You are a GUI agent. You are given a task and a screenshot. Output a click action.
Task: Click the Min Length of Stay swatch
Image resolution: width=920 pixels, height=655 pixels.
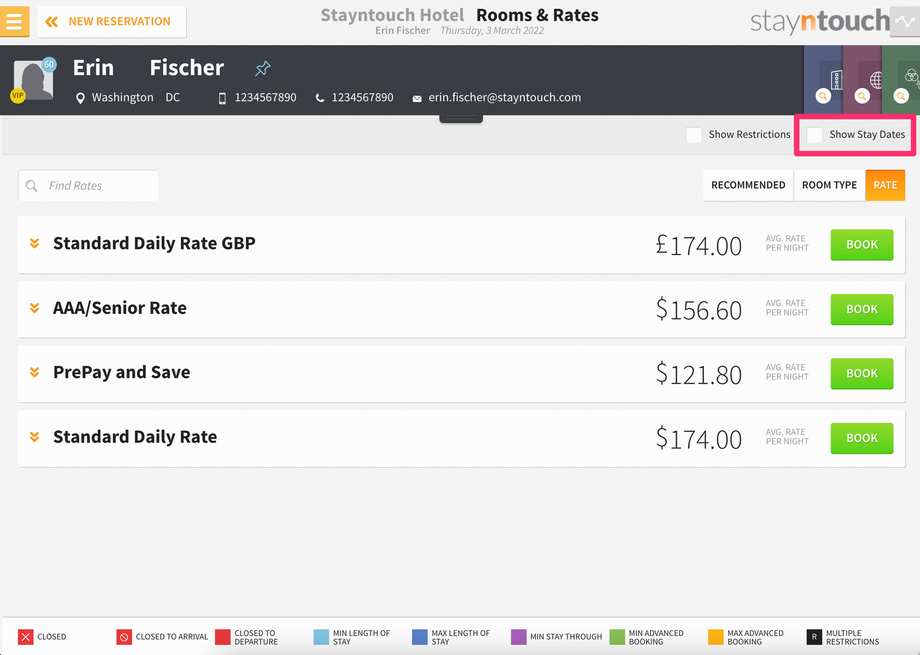pyautogui.click(x=321, y=637)
